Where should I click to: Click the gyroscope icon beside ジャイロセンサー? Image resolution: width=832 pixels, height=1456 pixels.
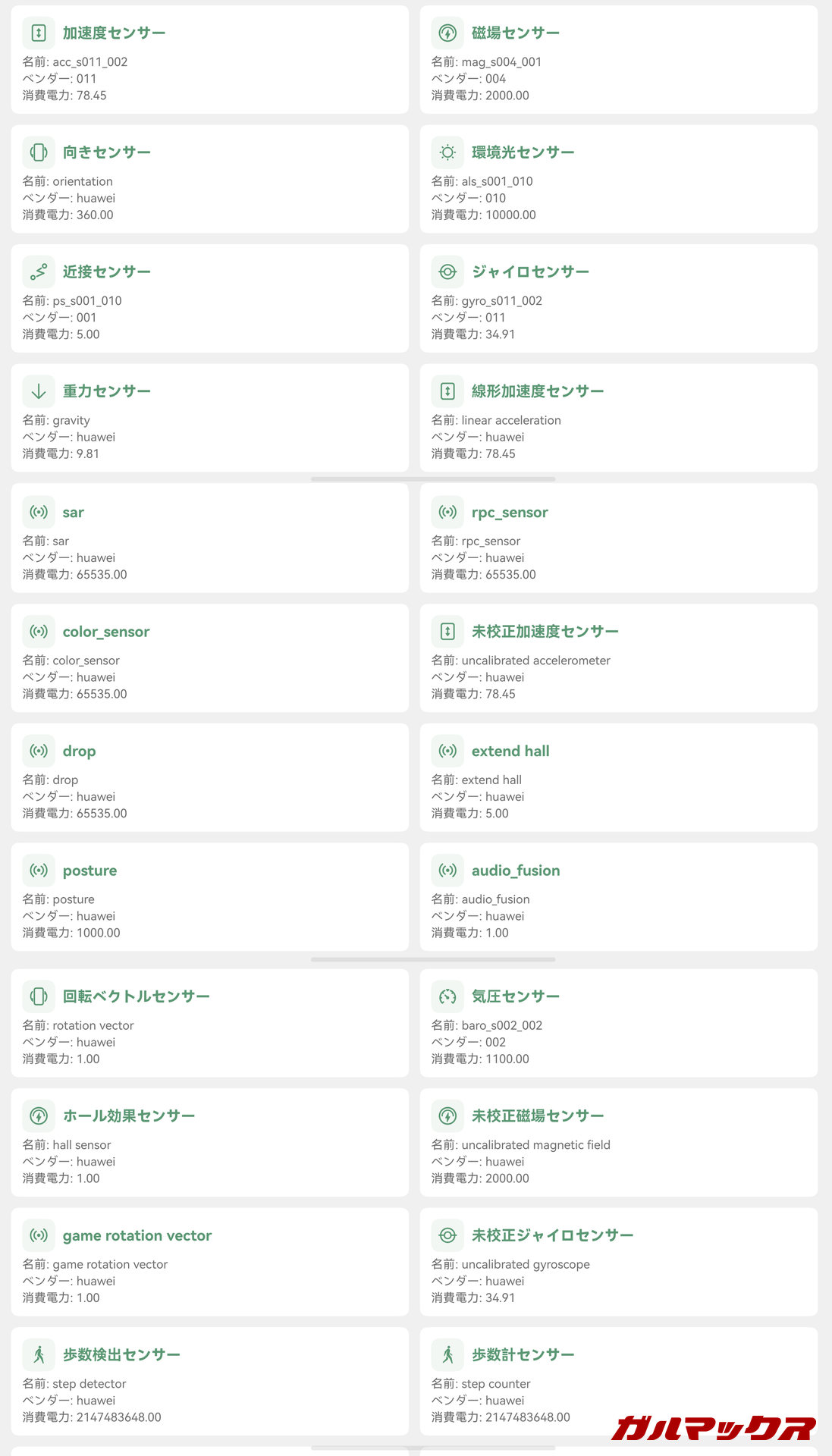click(x=447, y=271)
